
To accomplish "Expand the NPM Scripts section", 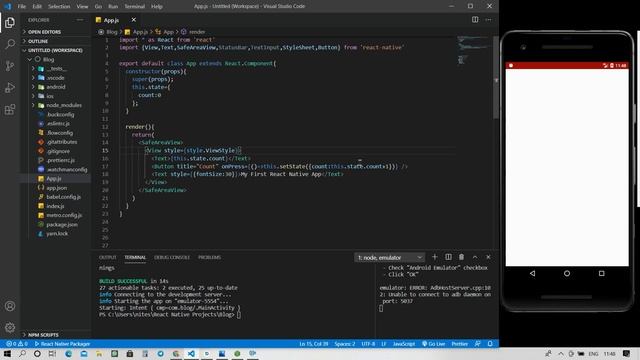I will [x=55, y=335].
